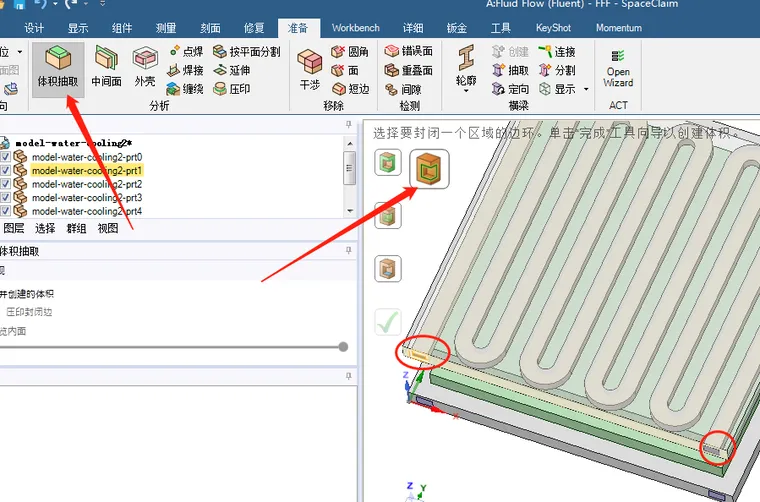Image resolution: width=760 pixels, height=502 pixels.
Task: Open the quick access toolbar customize arrow
Action: click(102, 4)
